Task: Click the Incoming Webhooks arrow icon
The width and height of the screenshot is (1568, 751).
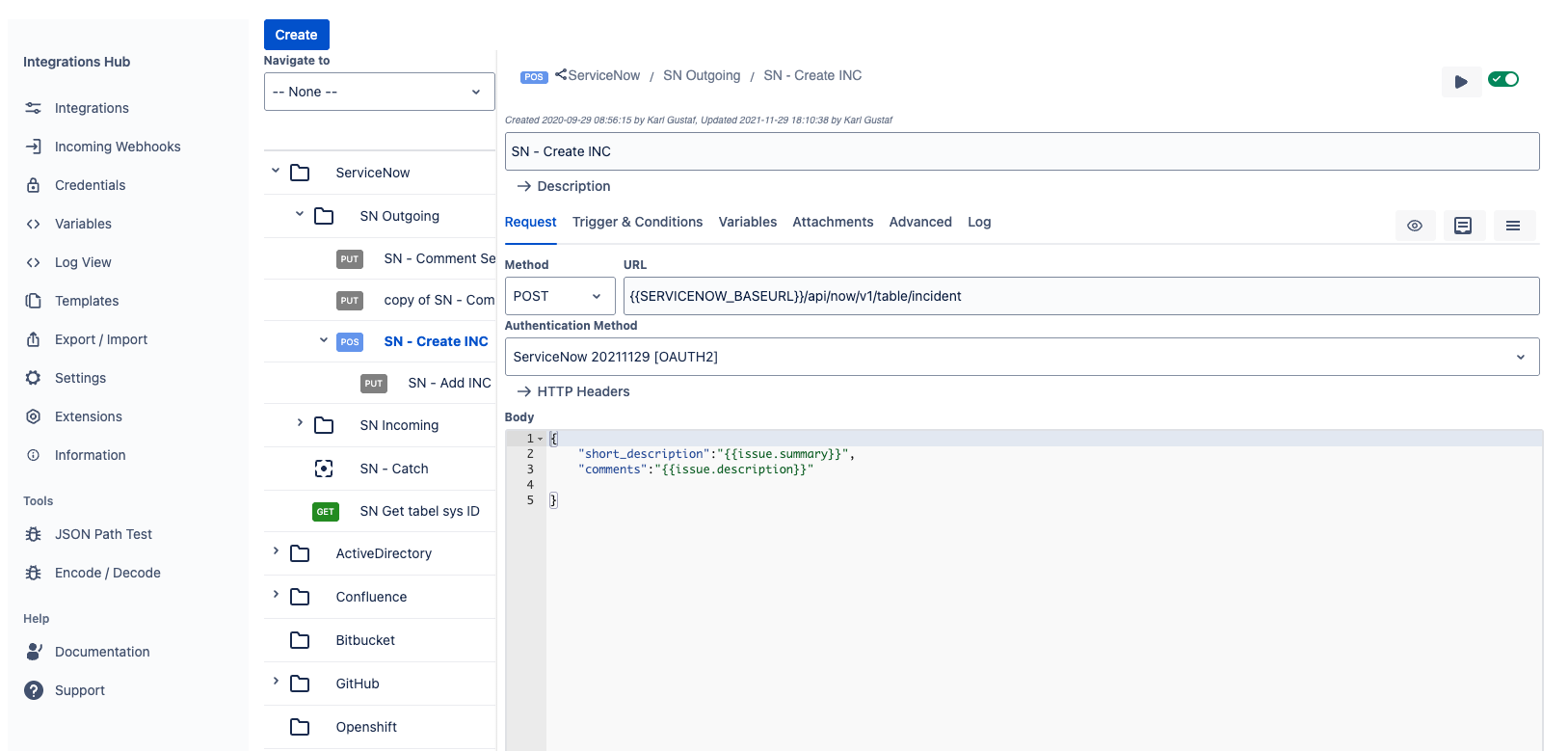Action: pos(33,147)
